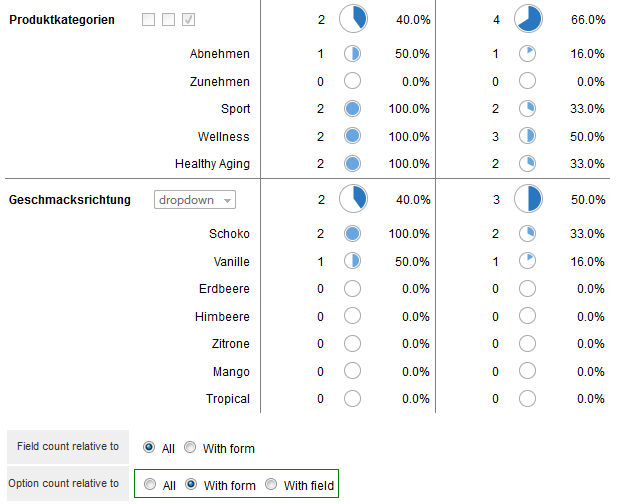Click the Healthy Aging row label
Screen dimensions: 618x504
click(x=212, y=164)
